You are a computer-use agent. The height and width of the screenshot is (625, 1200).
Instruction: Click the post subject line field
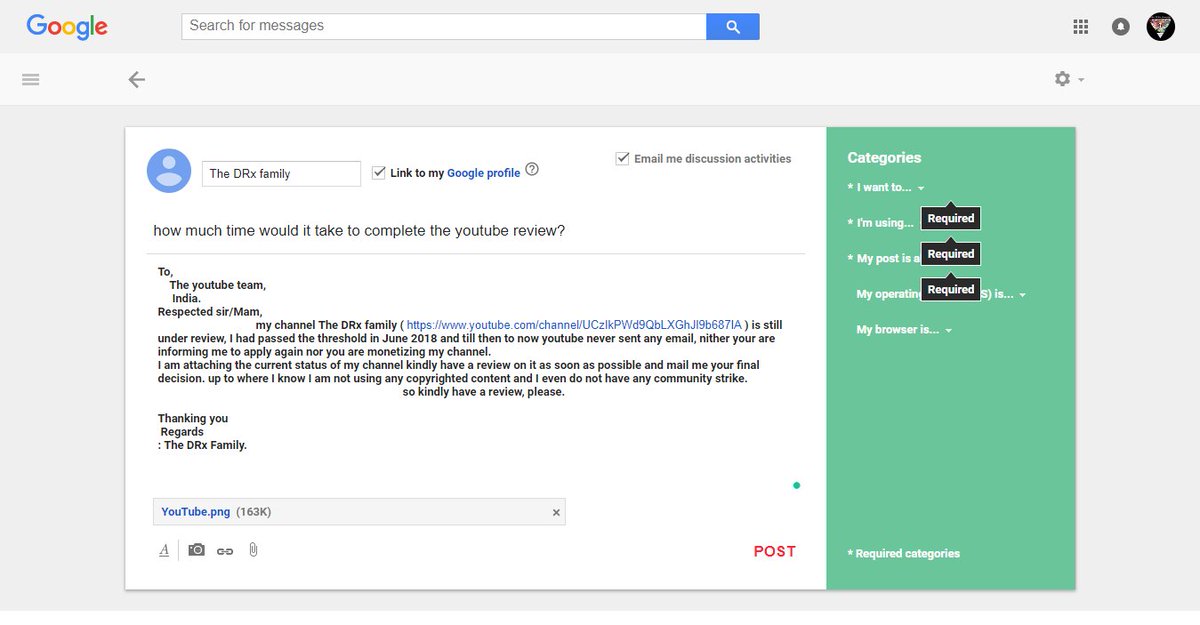(478, 231)
